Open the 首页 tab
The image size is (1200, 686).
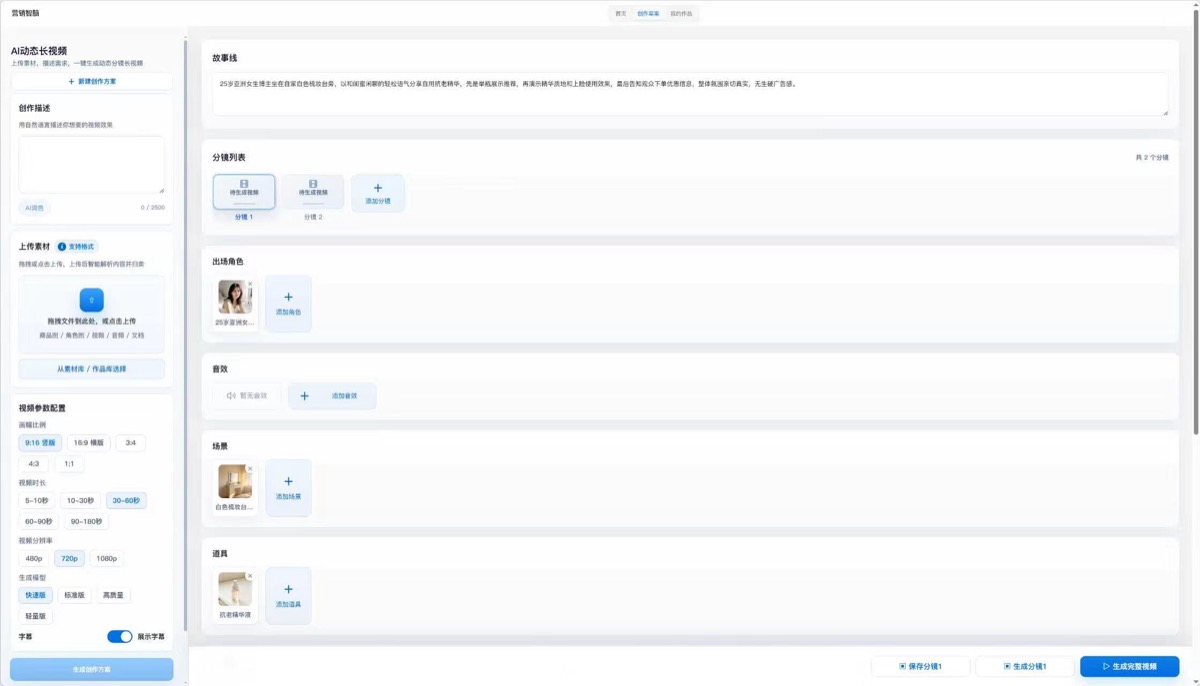tap(621, 13)
